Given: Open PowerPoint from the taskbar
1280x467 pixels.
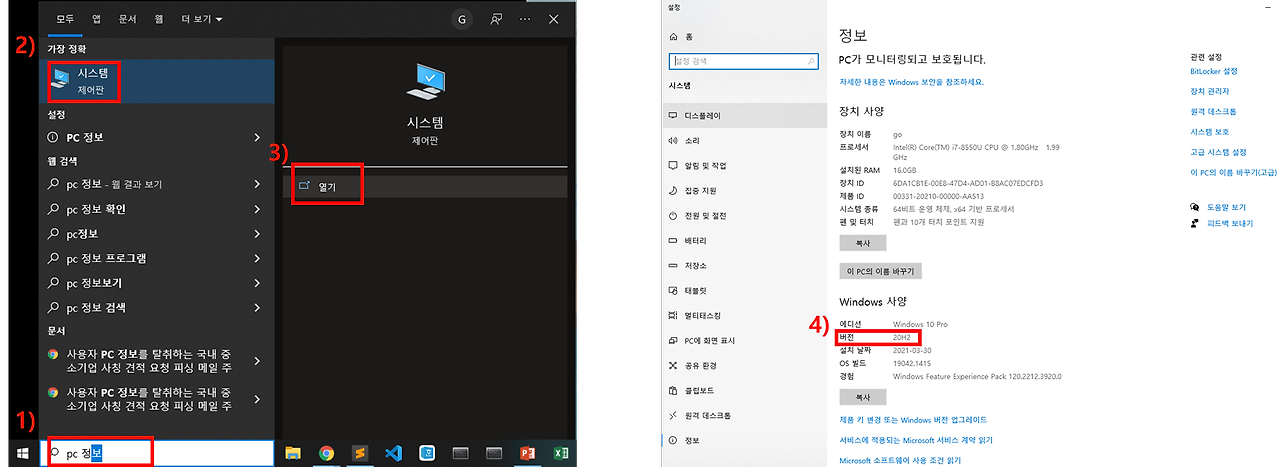Looking at the screenshot, I should click(x=526, y=453).
